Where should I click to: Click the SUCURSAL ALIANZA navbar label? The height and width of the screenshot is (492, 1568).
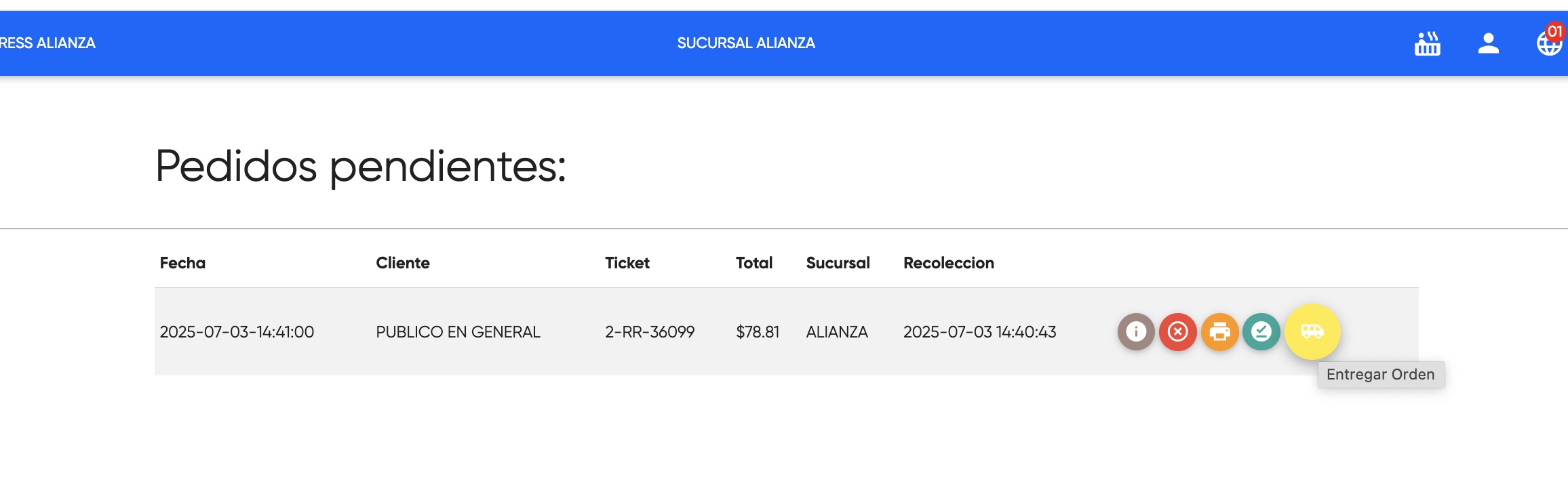(746, 43)
